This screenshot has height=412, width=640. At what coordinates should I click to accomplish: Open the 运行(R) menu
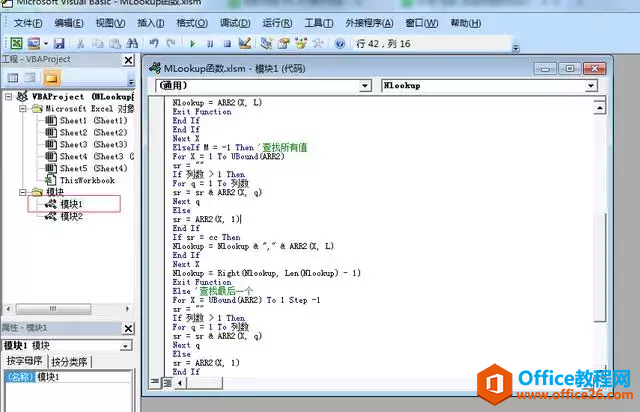[x=277, y=23]
